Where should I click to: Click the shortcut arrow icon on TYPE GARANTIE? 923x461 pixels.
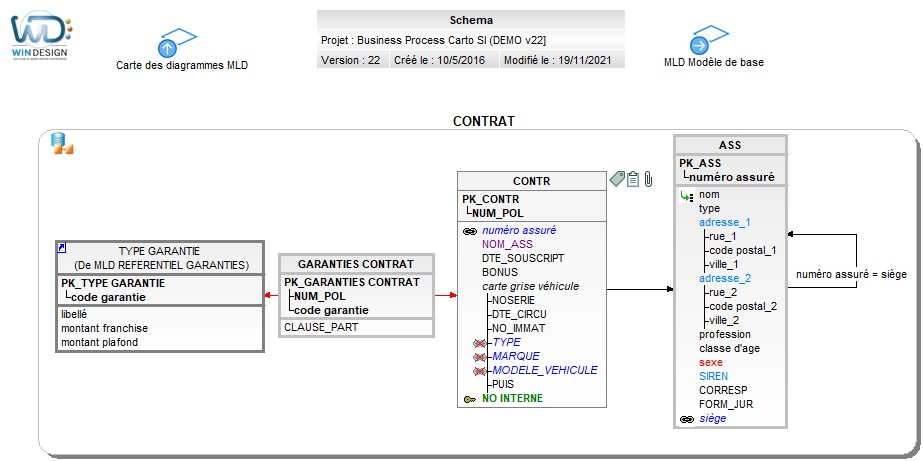(62, 248)
